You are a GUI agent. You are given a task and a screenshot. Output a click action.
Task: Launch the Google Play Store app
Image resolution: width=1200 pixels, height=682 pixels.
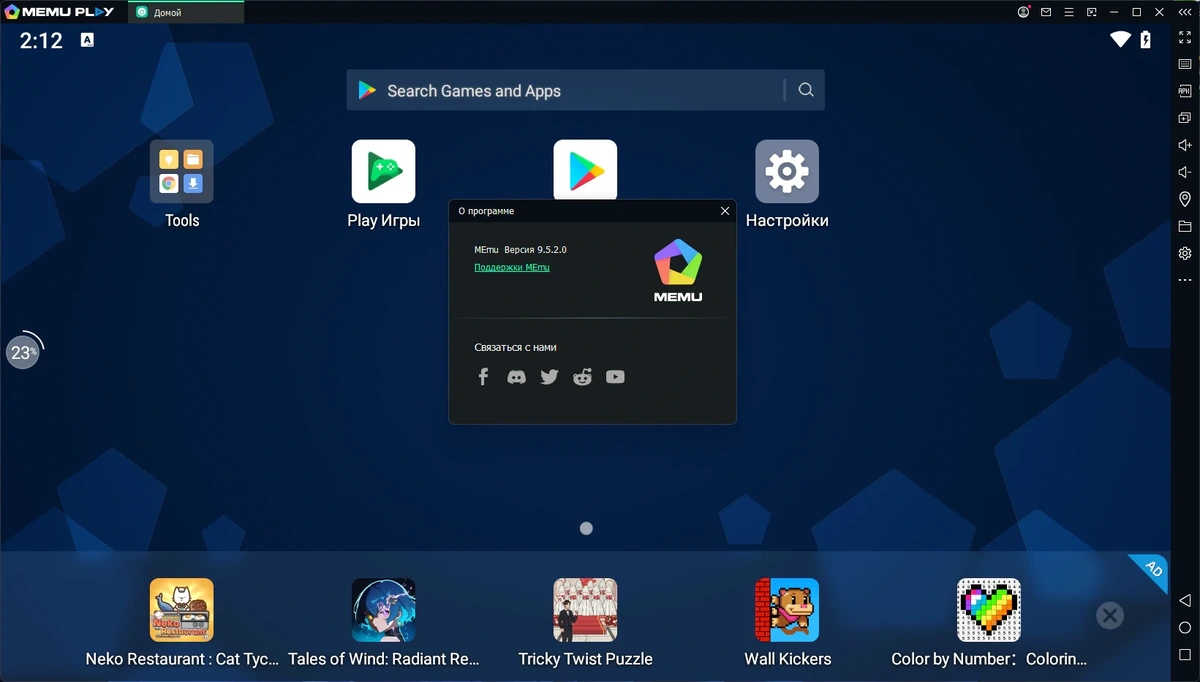[585, 170]
